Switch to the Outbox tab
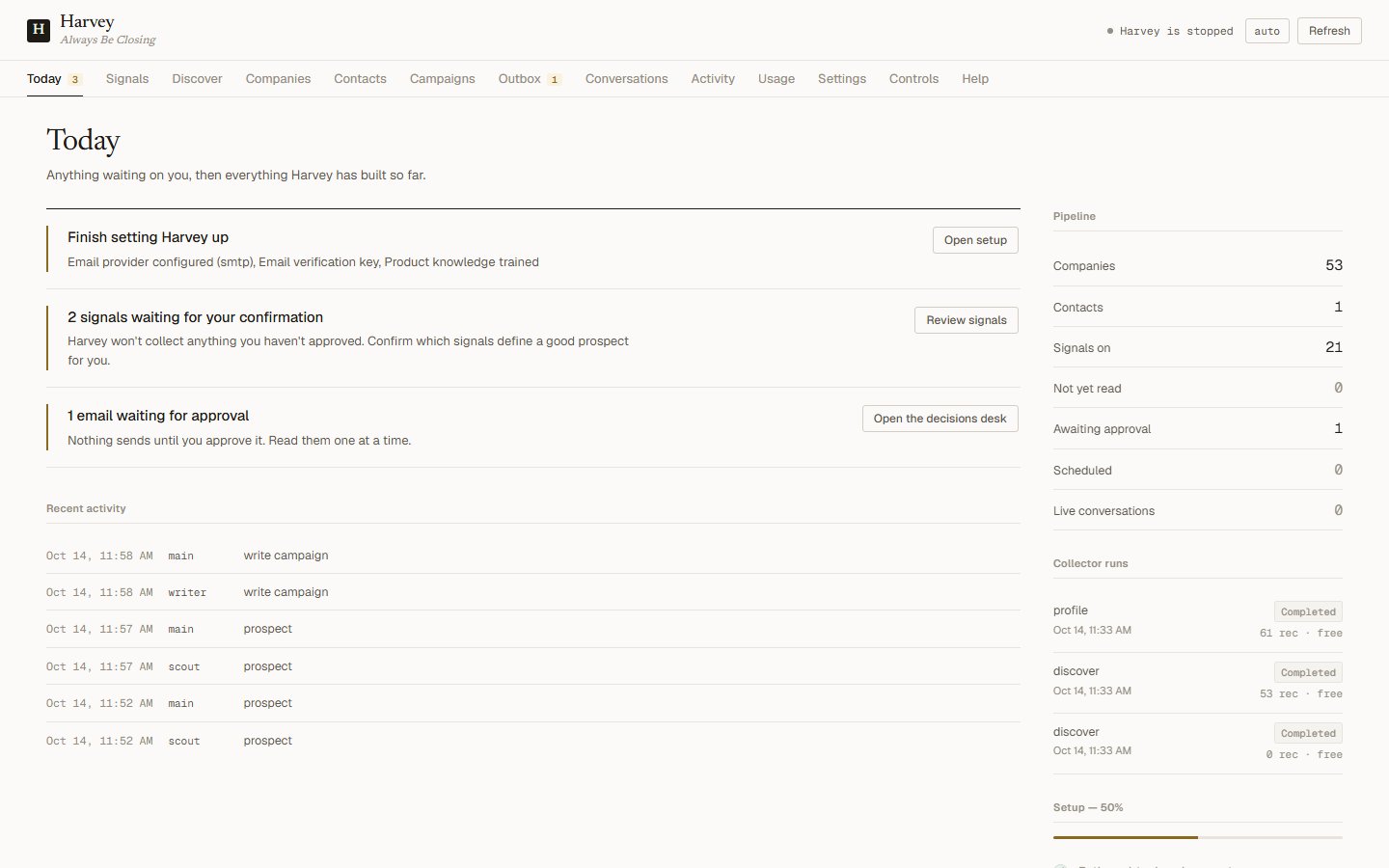Viewport: 1389px width, 868px height. point(530,79)
